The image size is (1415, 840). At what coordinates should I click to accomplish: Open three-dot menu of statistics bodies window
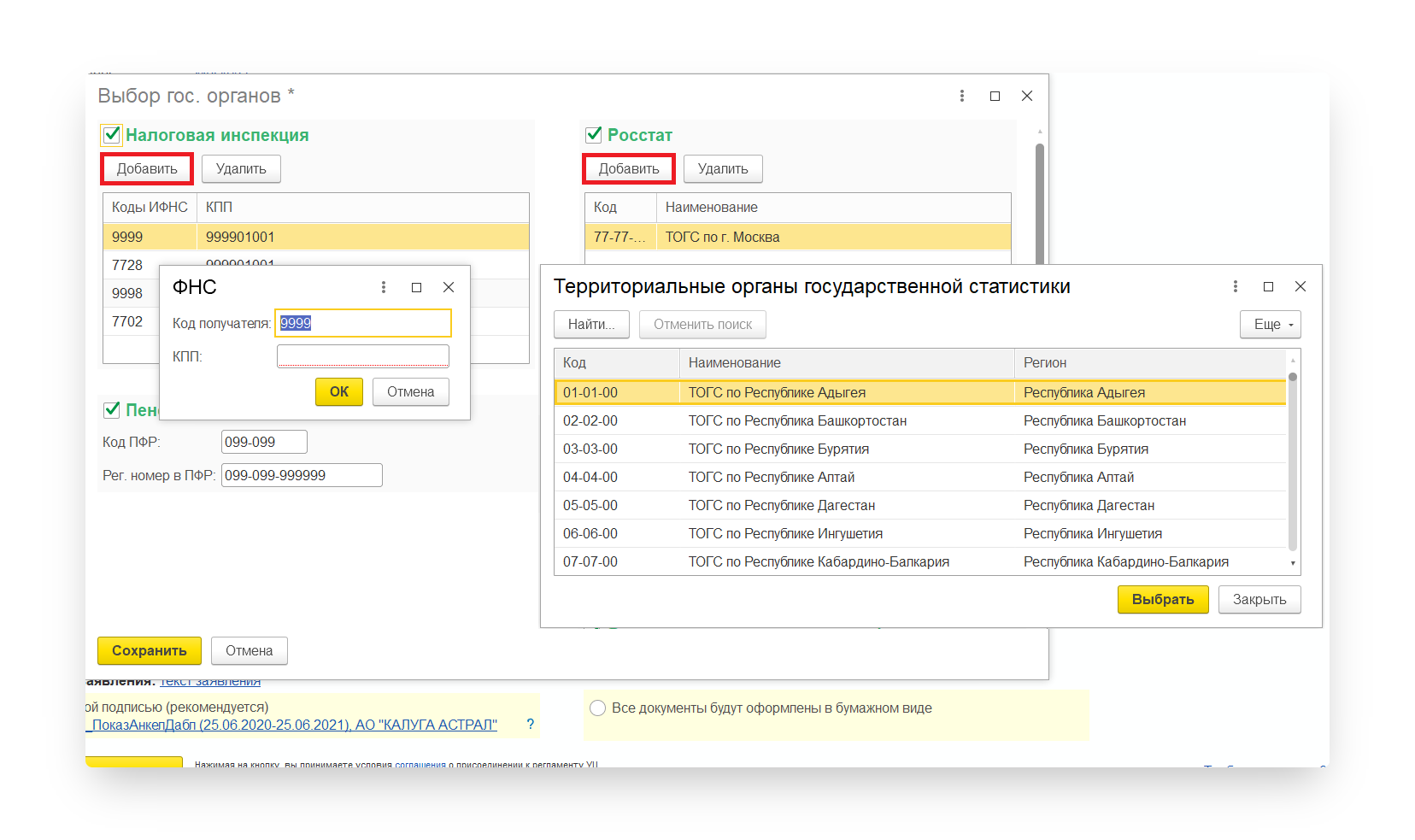click(1236, 286)
